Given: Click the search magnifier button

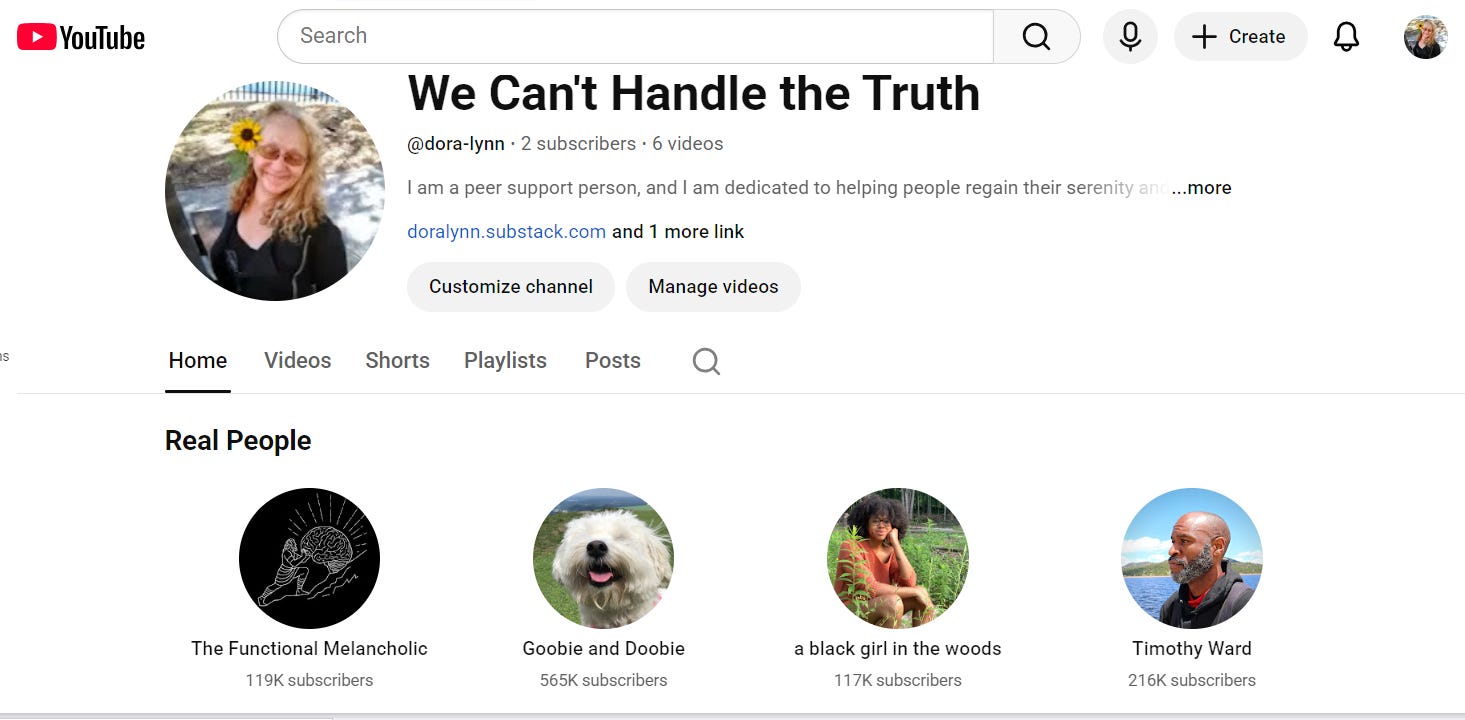Looking at the screenshot, I should tap(1037, 37).
